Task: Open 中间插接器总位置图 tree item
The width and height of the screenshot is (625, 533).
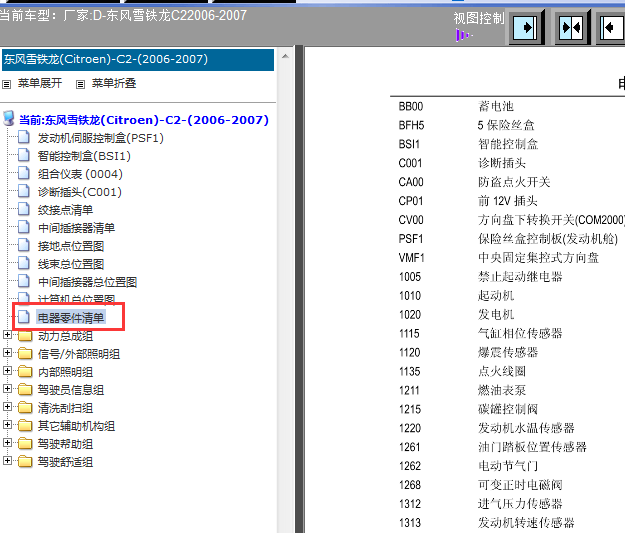Action: 87,282
